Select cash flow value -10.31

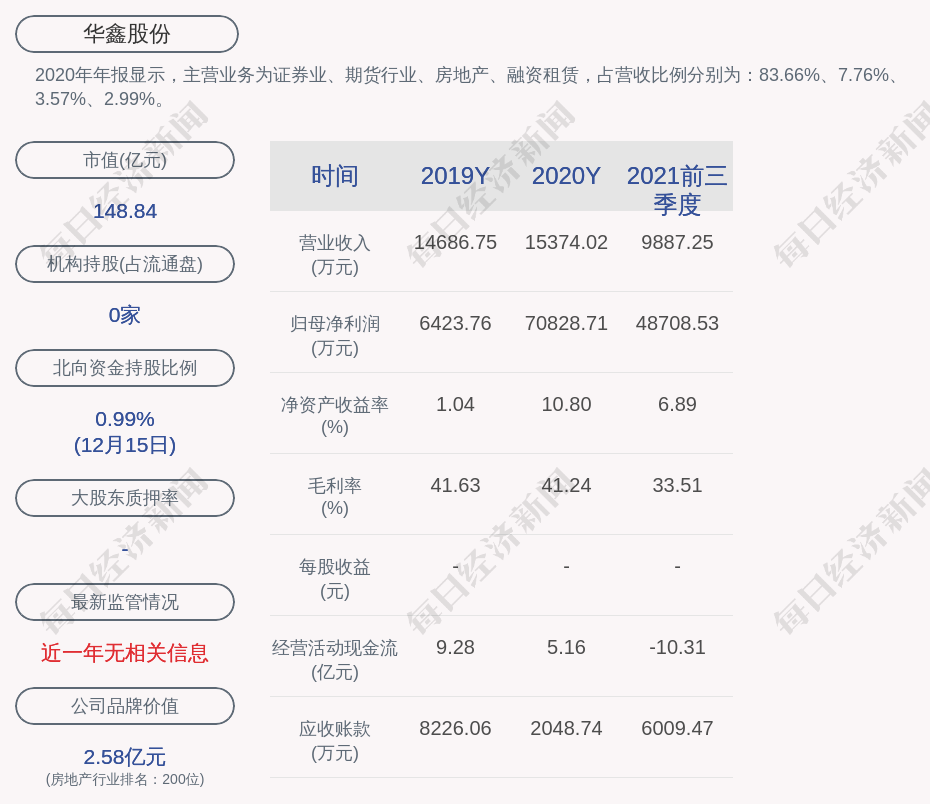[677, 647]
